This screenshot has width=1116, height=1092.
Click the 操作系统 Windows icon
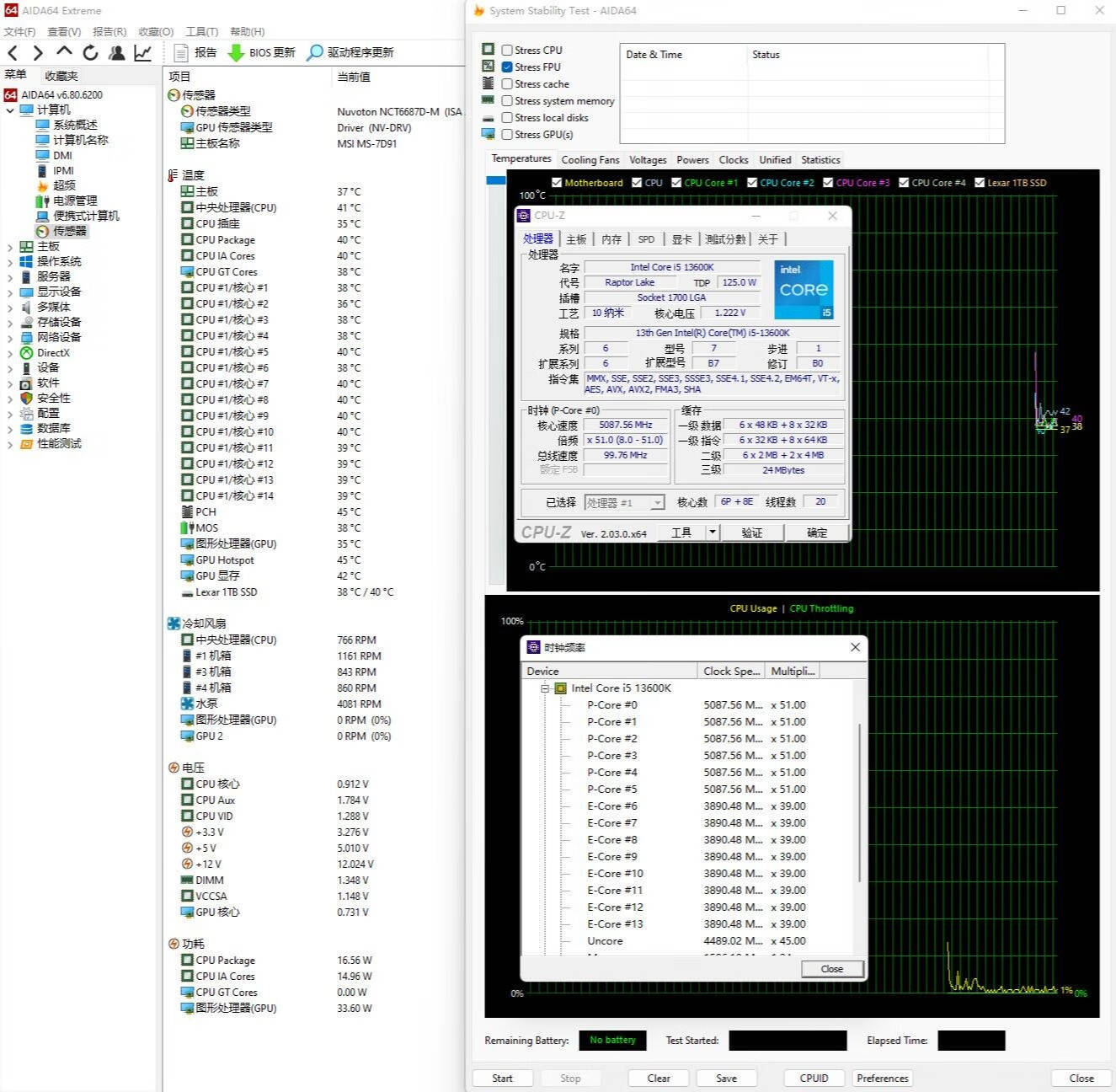click(x=26, y=261)
